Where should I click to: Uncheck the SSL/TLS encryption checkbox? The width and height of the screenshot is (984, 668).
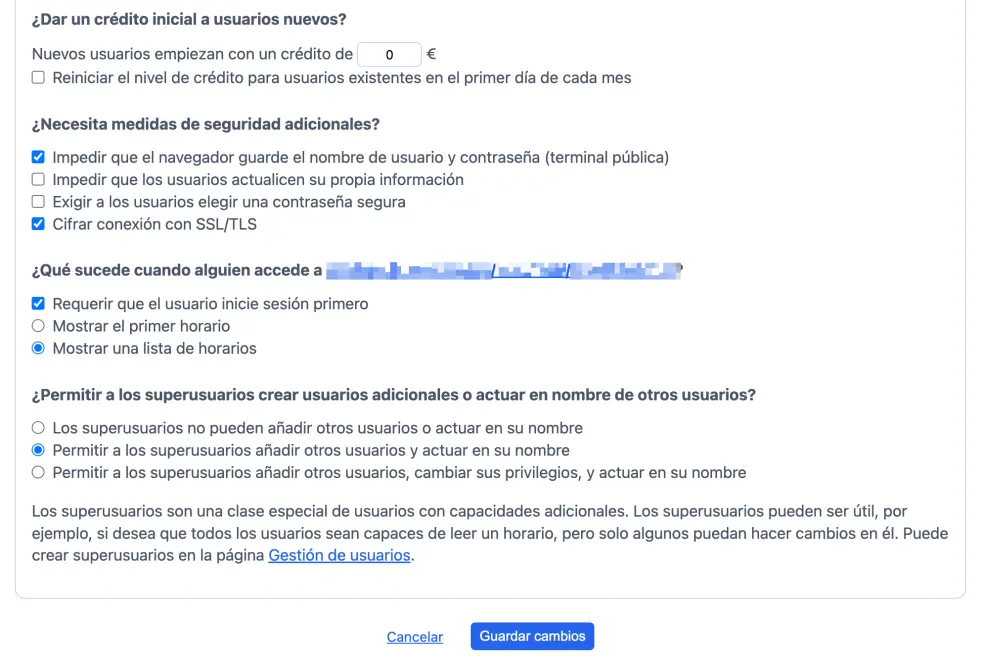coord(38,224)
